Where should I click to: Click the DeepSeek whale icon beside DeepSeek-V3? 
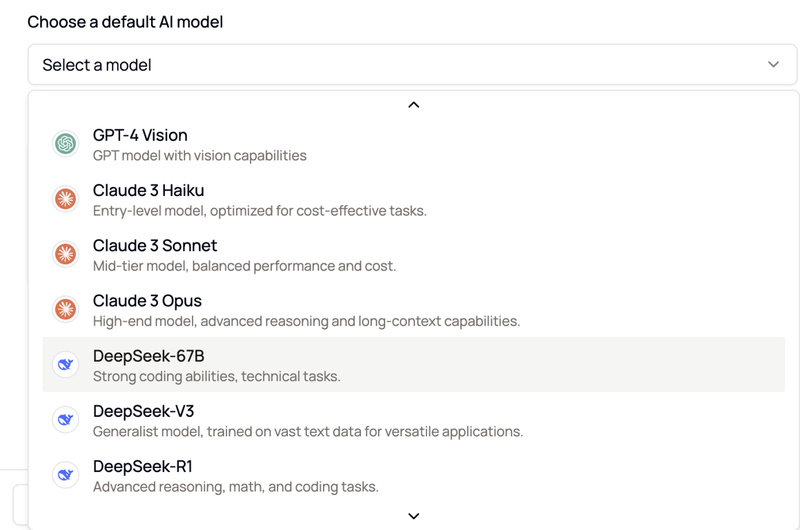coord(66,420)
